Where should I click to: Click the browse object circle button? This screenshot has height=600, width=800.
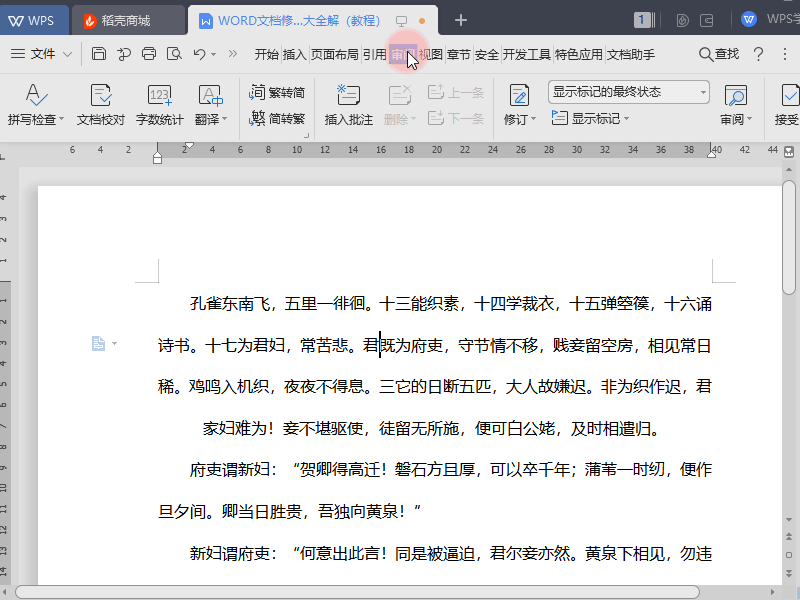(789, 555)
